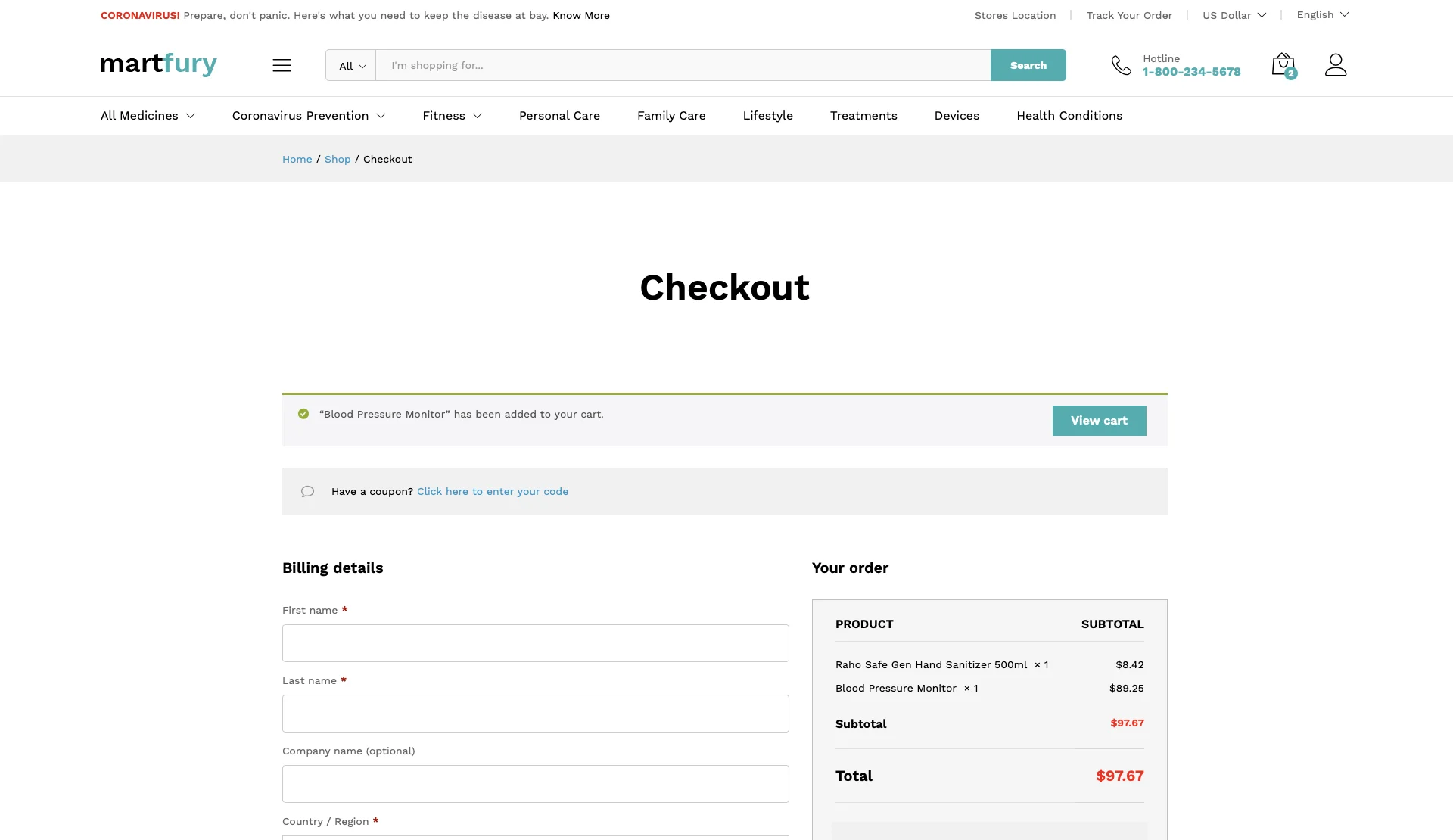Go to the Personal Care menu item
The height and width of the screenshot is (840, 1453).
[559, 116]
